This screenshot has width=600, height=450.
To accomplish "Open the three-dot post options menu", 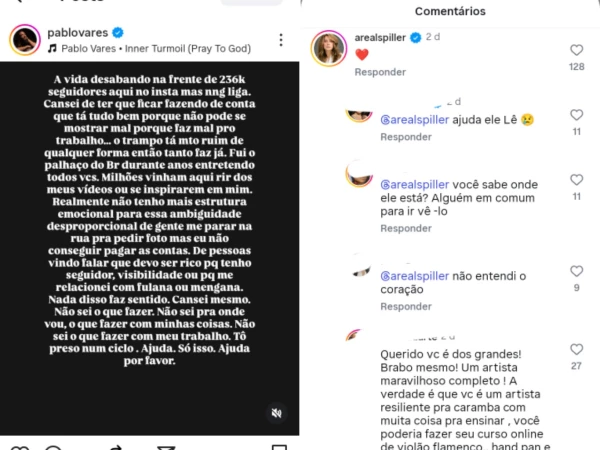I will [x=281, y=40].
